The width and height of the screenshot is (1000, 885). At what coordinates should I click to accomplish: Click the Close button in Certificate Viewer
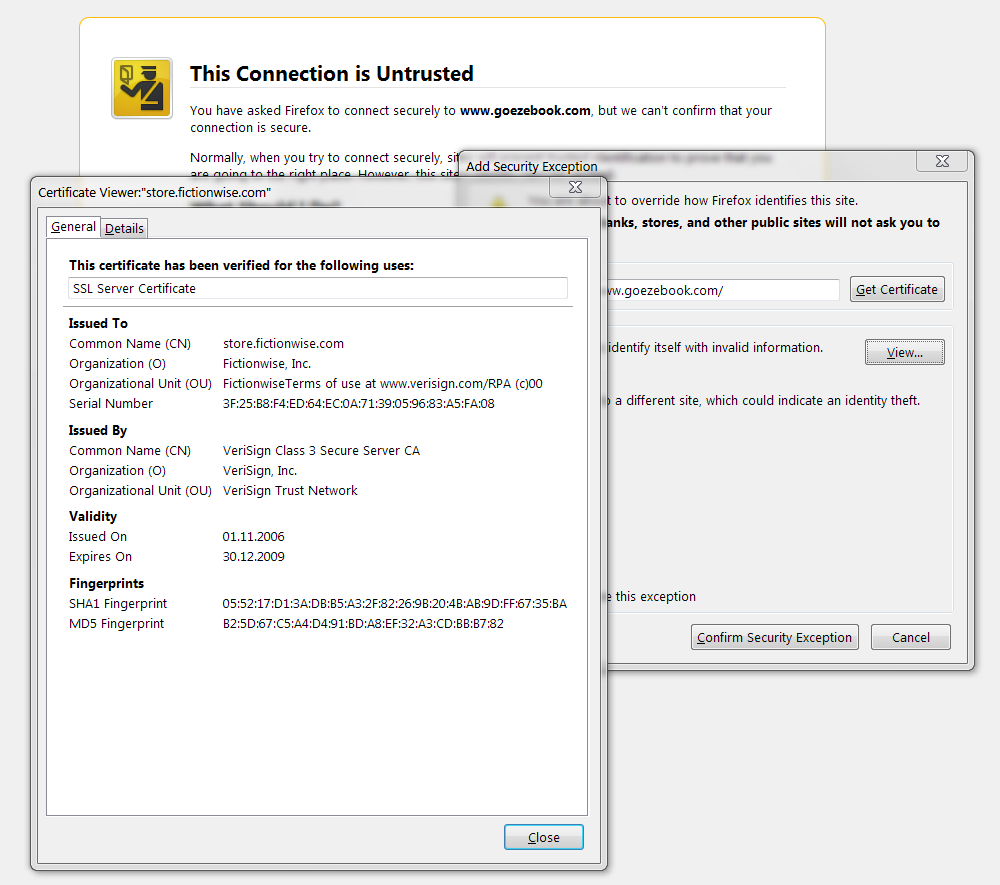[543, 837]
